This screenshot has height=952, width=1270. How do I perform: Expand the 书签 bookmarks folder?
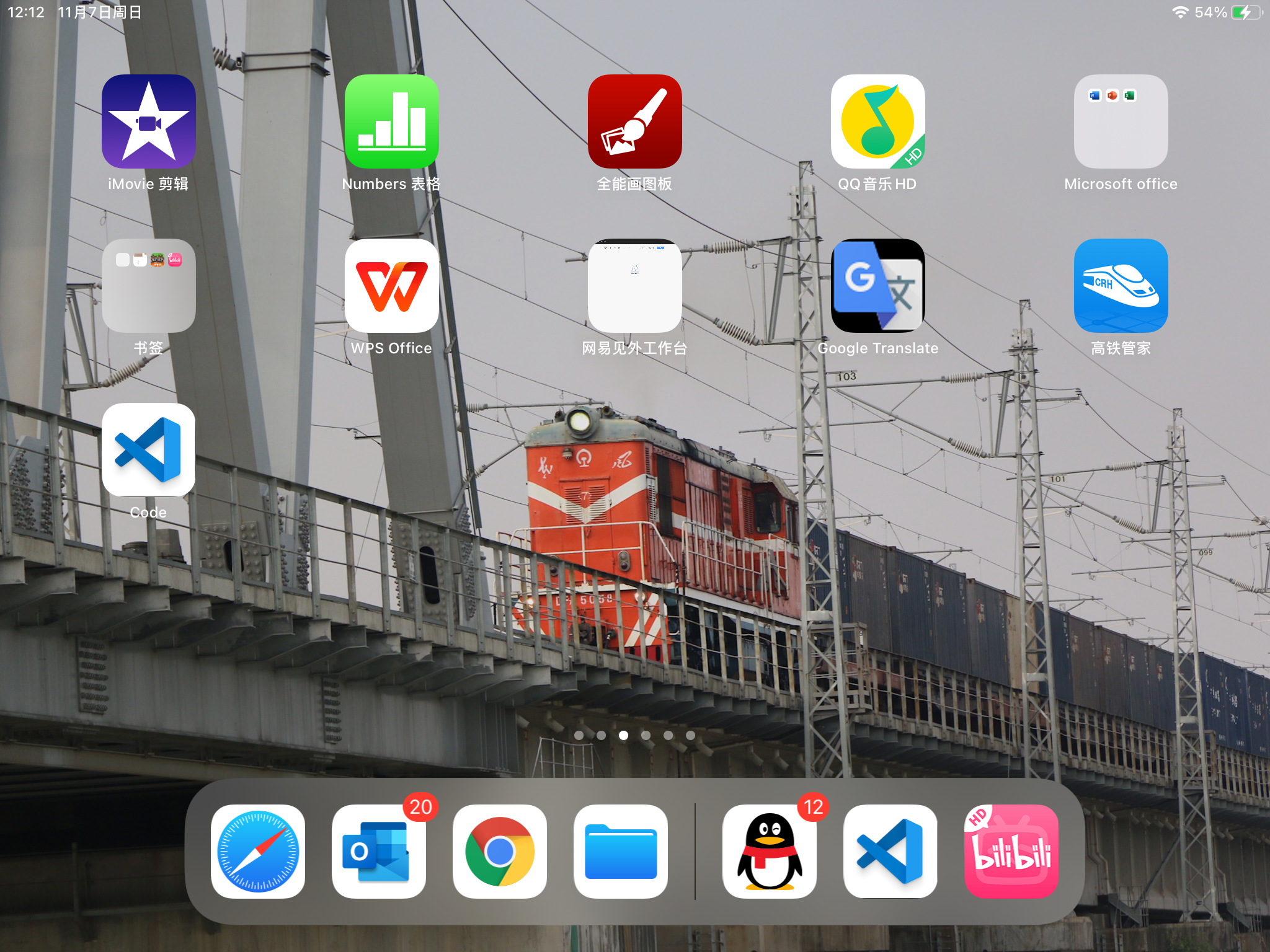coord(148,286)
